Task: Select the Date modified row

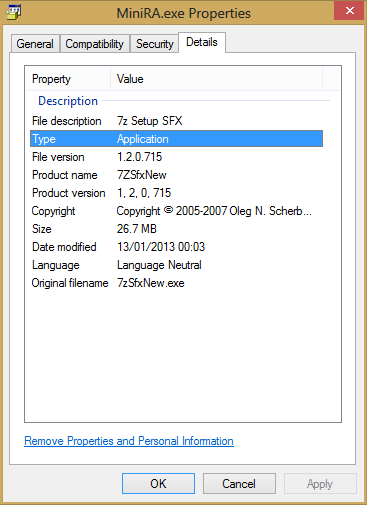Action: 176,247
